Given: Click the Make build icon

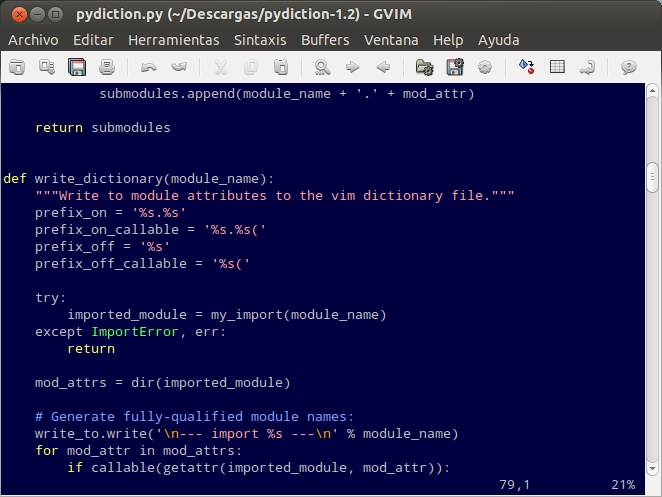Looking at the screenshot, I should 526,67.
